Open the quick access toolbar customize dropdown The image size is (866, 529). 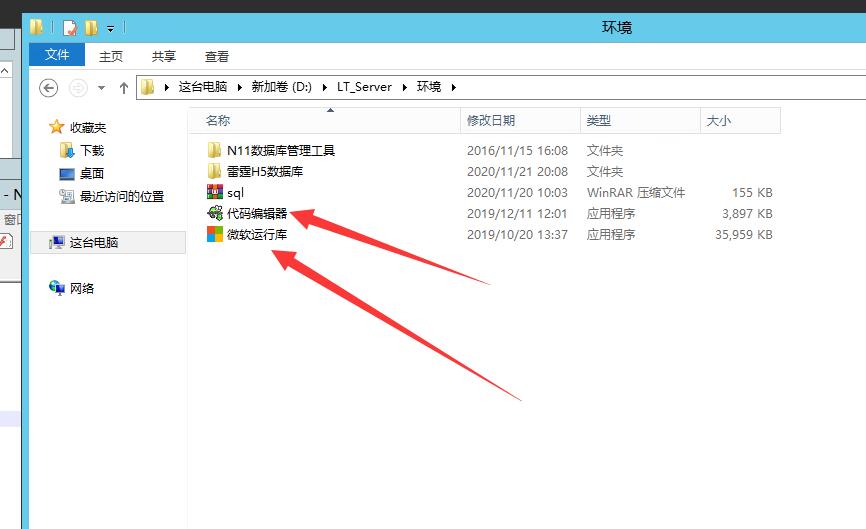pos(110,28)
